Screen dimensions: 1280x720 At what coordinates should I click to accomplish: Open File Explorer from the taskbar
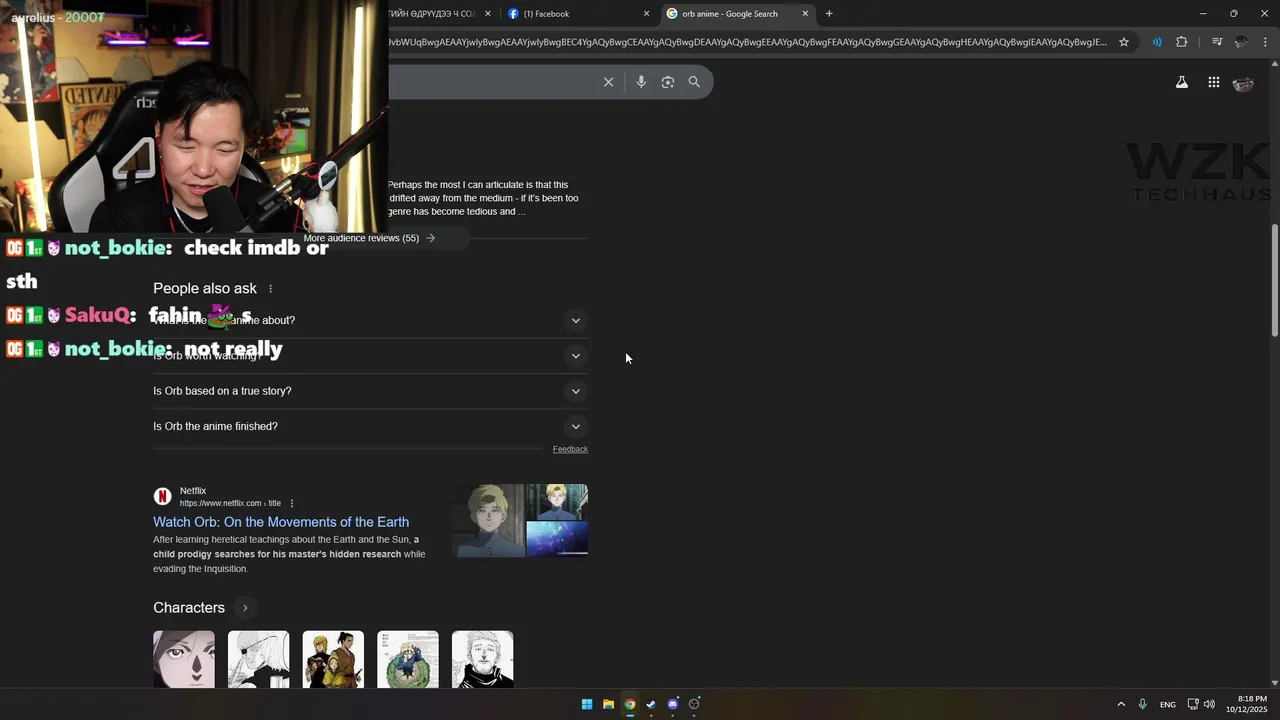(x=608, y=704)
